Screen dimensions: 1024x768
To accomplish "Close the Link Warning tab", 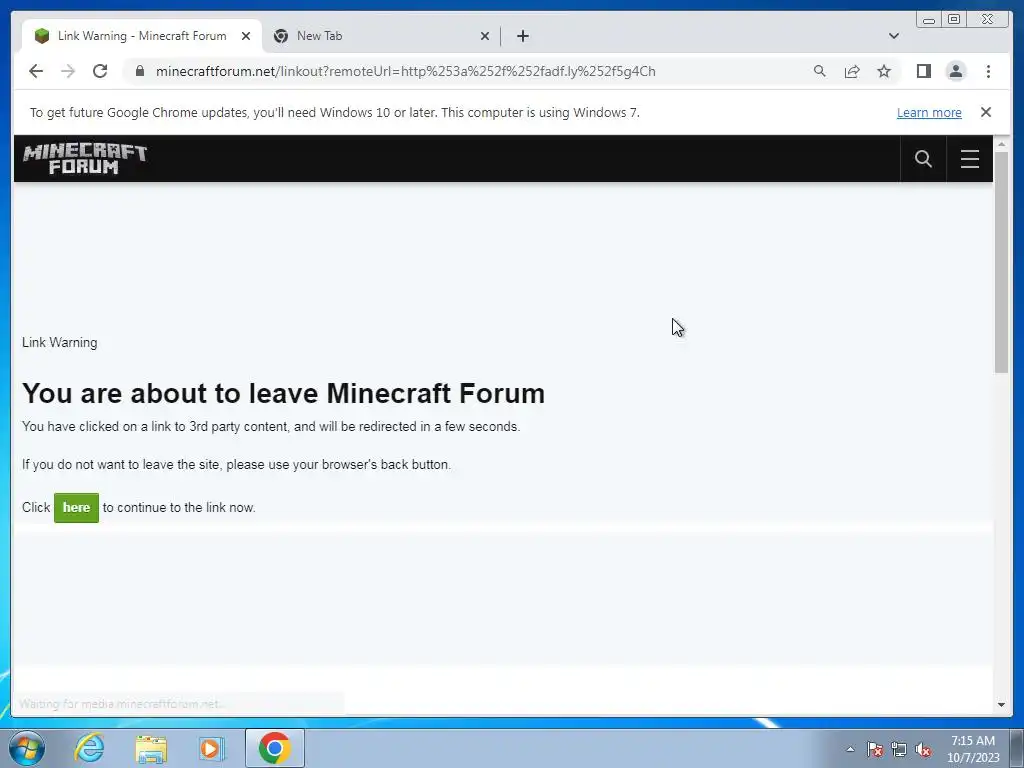I will click(246, 36).
